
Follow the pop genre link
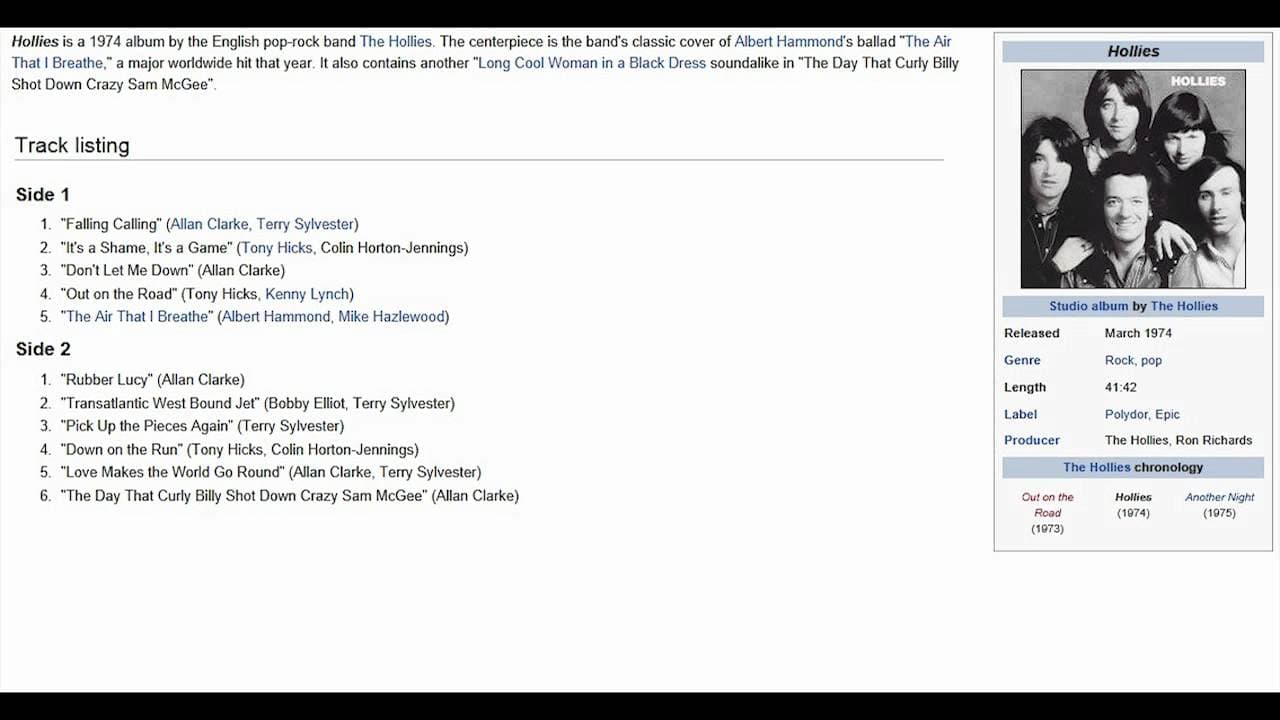[x=1151, y=360]
